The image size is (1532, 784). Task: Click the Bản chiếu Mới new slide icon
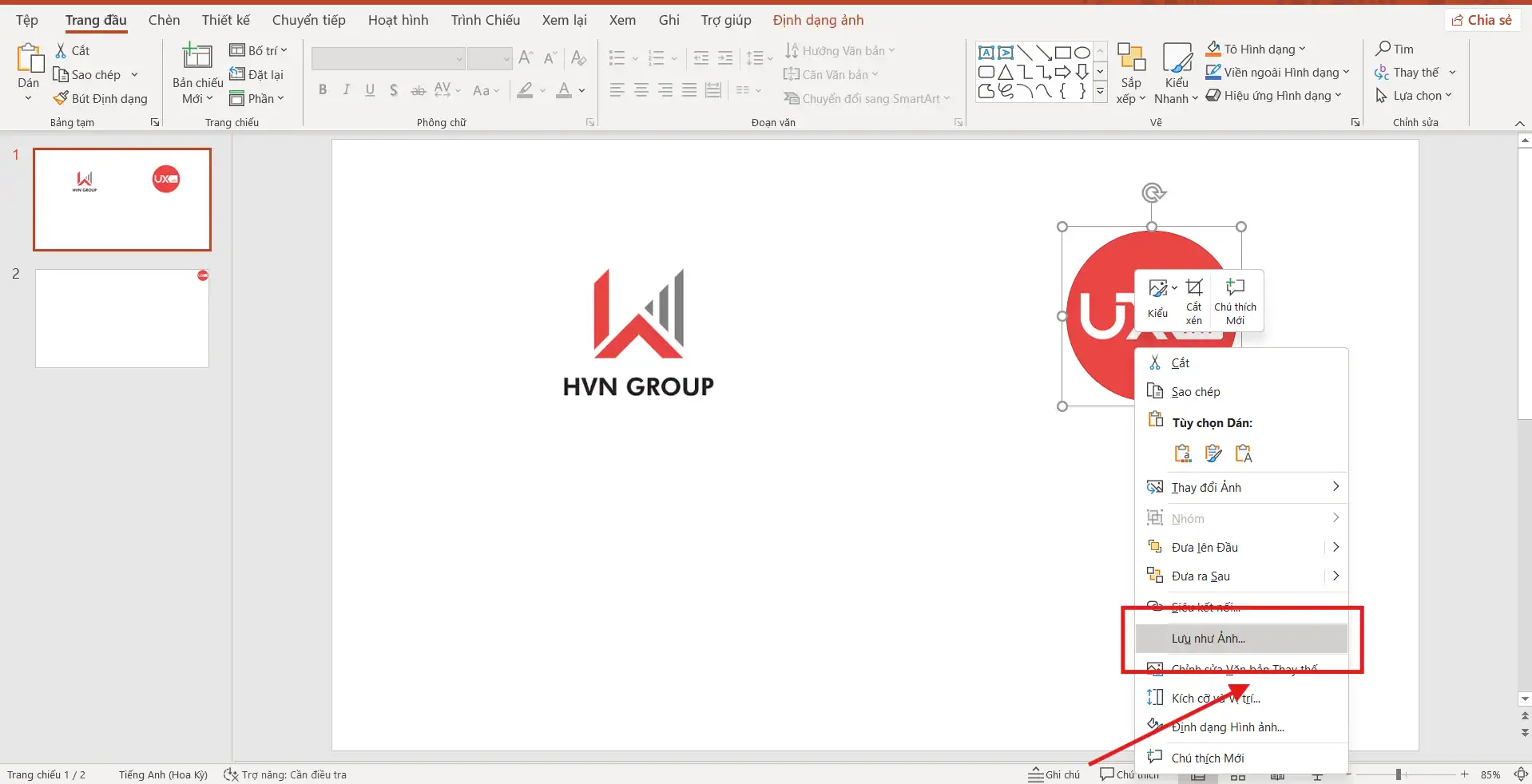197,57
